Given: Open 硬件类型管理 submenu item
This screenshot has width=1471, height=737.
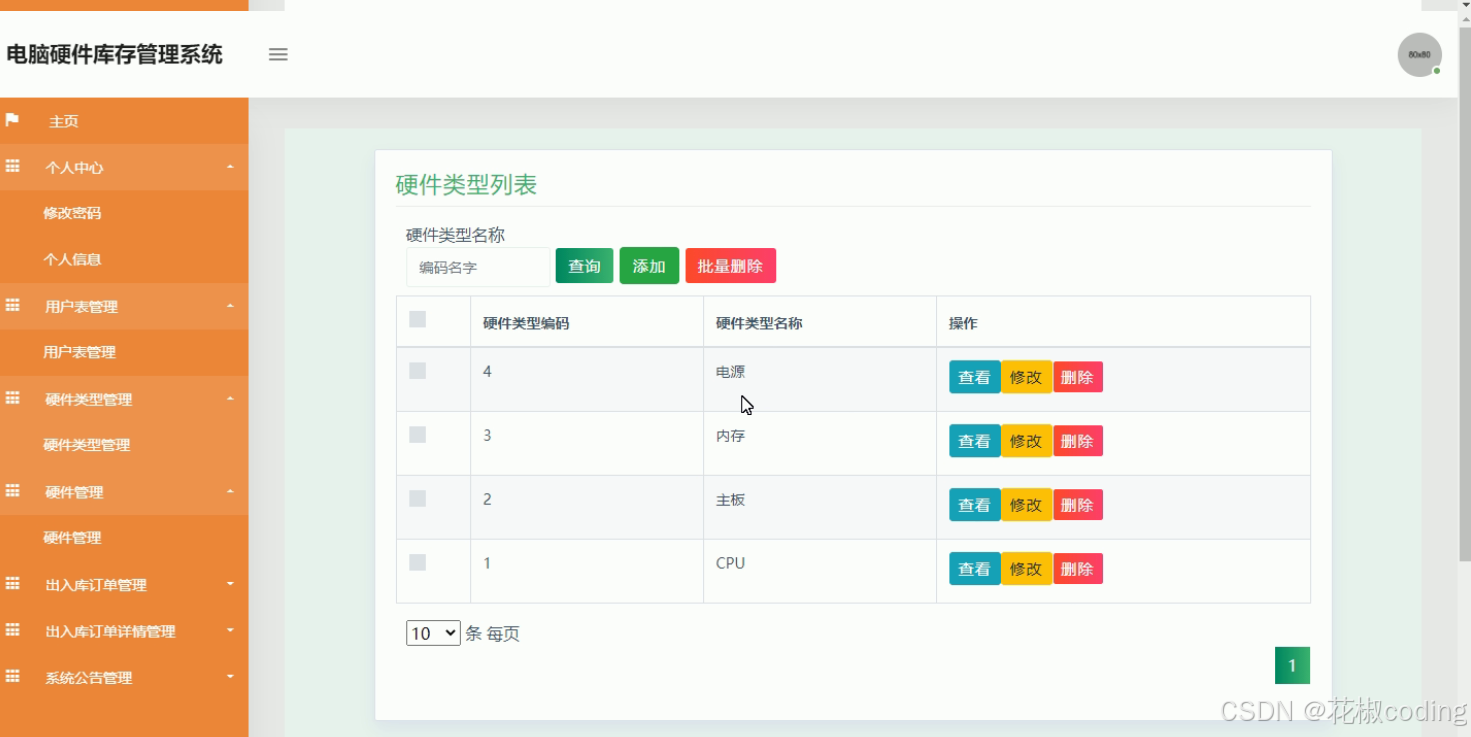Looking at the screenshot, I should [x=86, y=445].
